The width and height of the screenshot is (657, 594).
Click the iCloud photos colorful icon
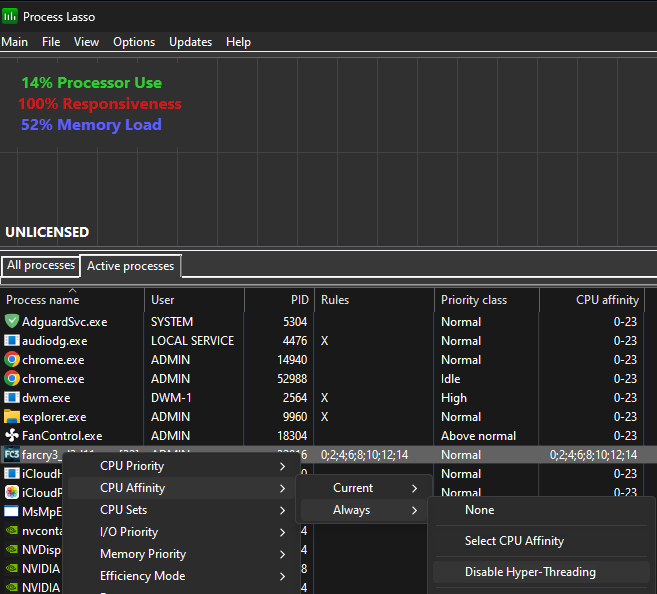click(x=12, y=492)
